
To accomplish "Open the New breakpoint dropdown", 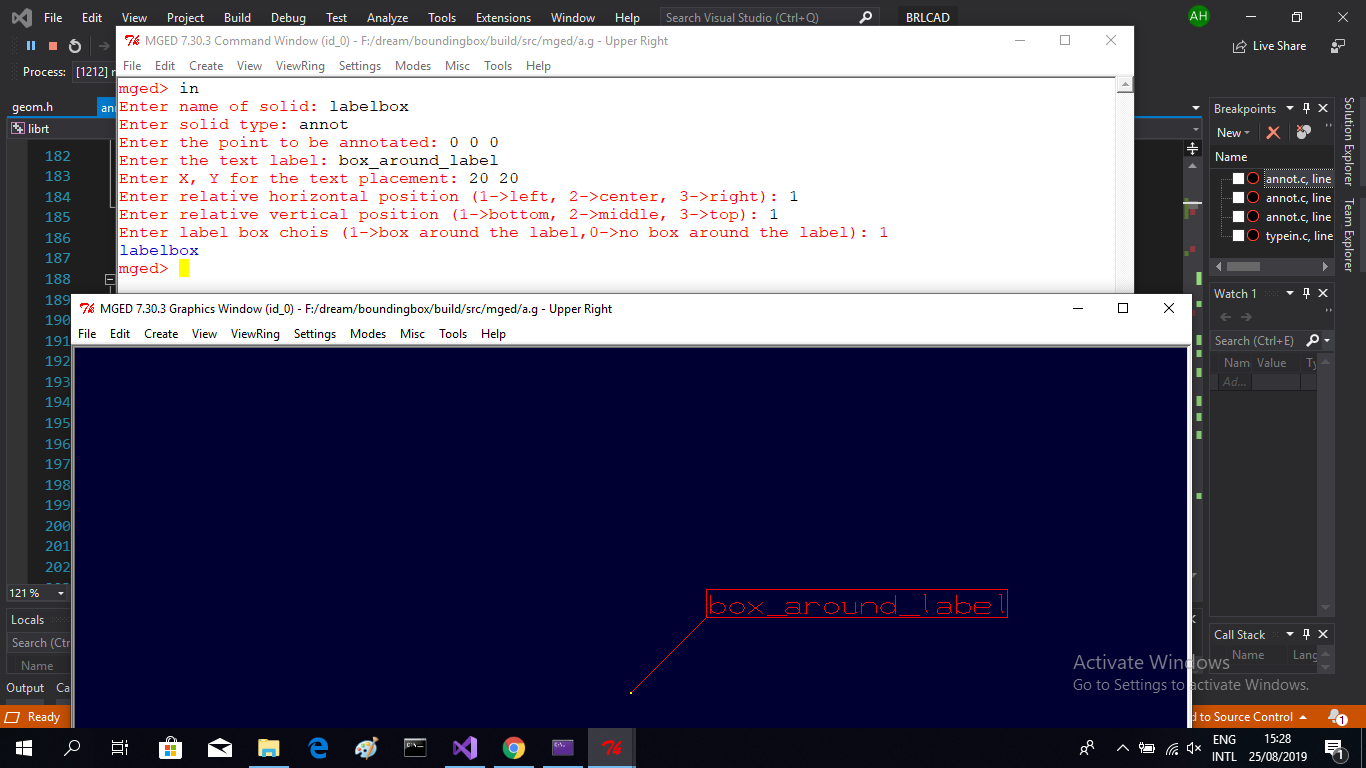I will pos(1233,132).
